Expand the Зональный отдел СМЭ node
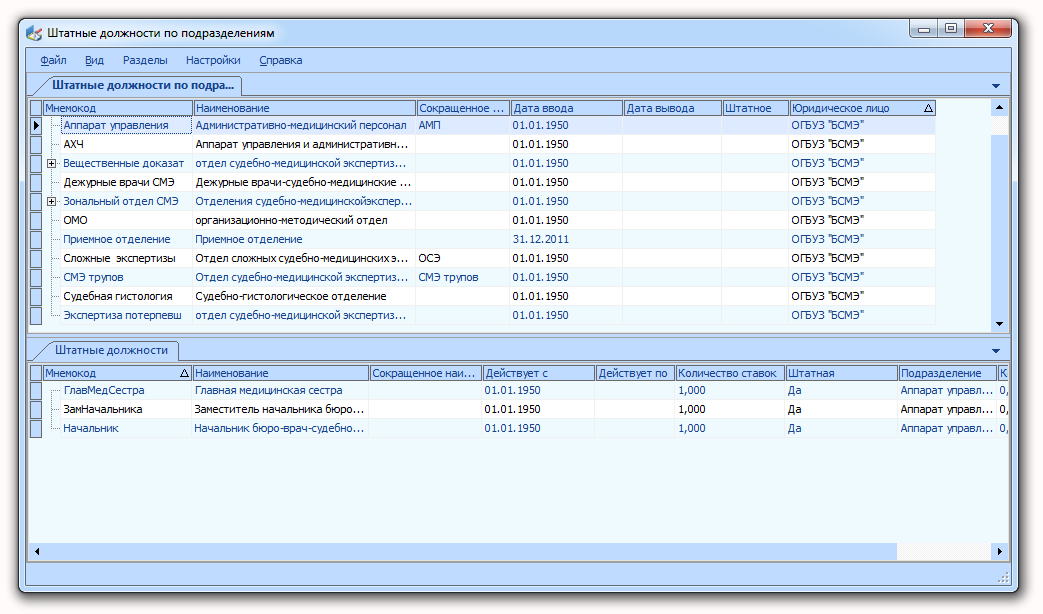The height and width of the screenshot is (614, 1043). tap(51, 201)
